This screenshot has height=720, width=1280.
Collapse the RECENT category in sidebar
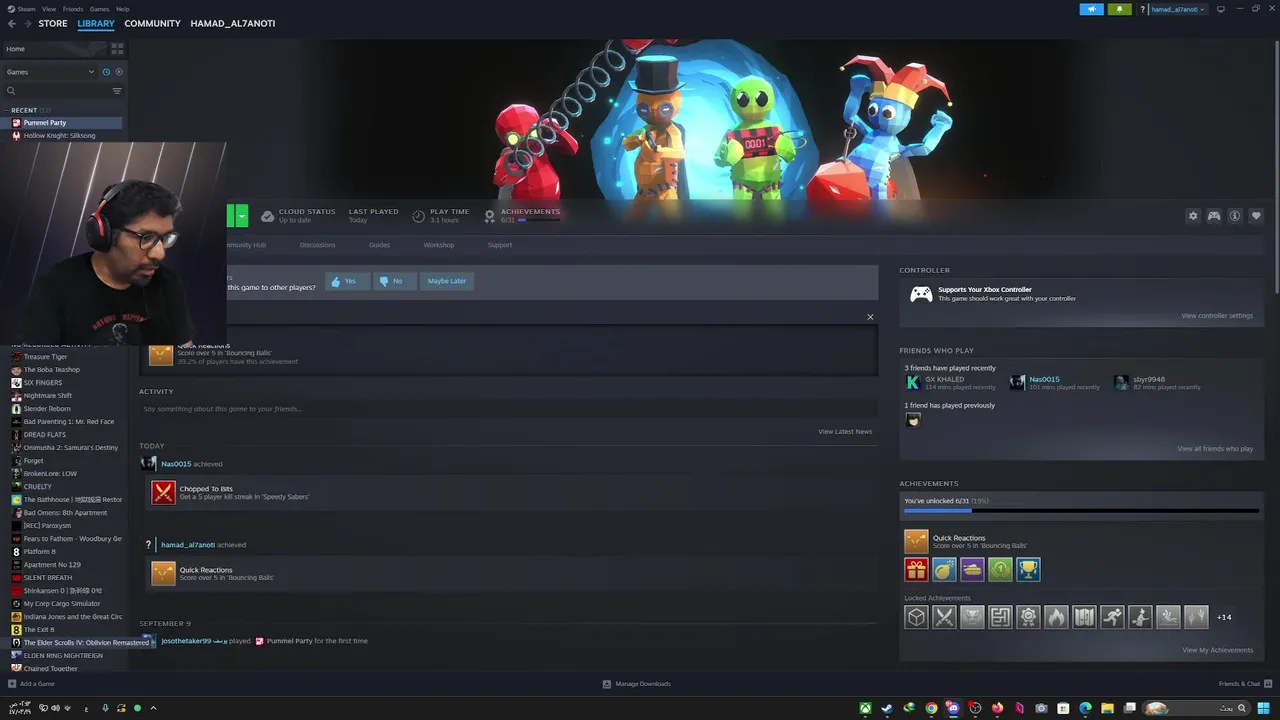pos(24,110)
